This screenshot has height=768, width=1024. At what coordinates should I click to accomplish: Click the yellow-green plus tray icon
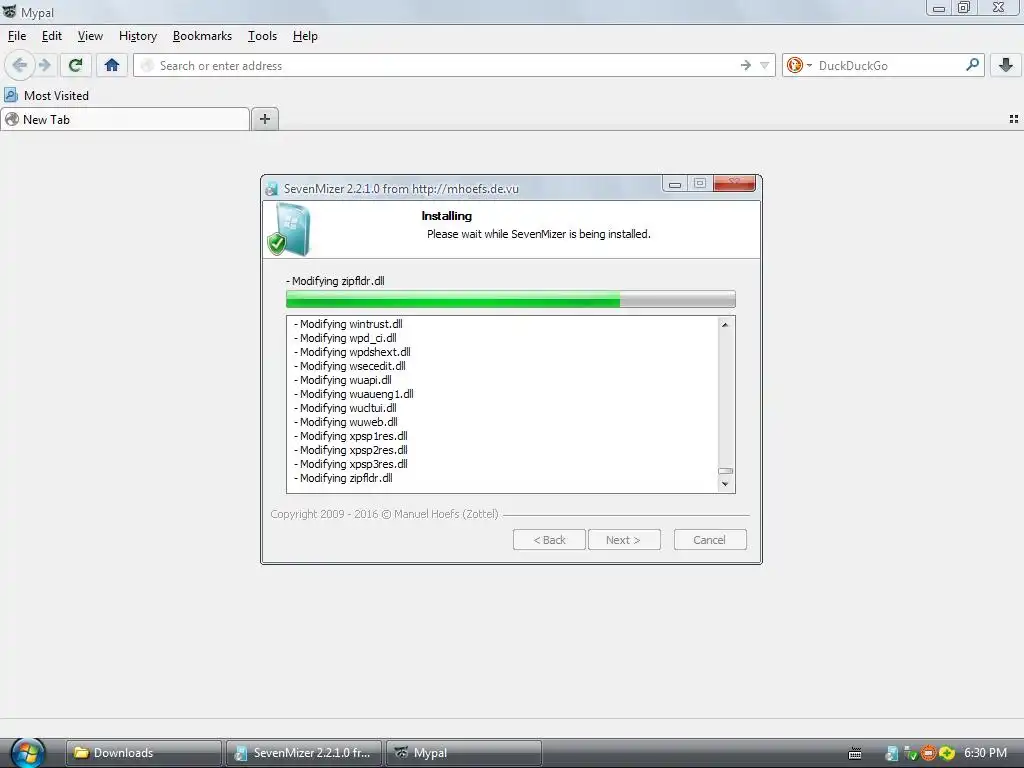coord(947,753)
